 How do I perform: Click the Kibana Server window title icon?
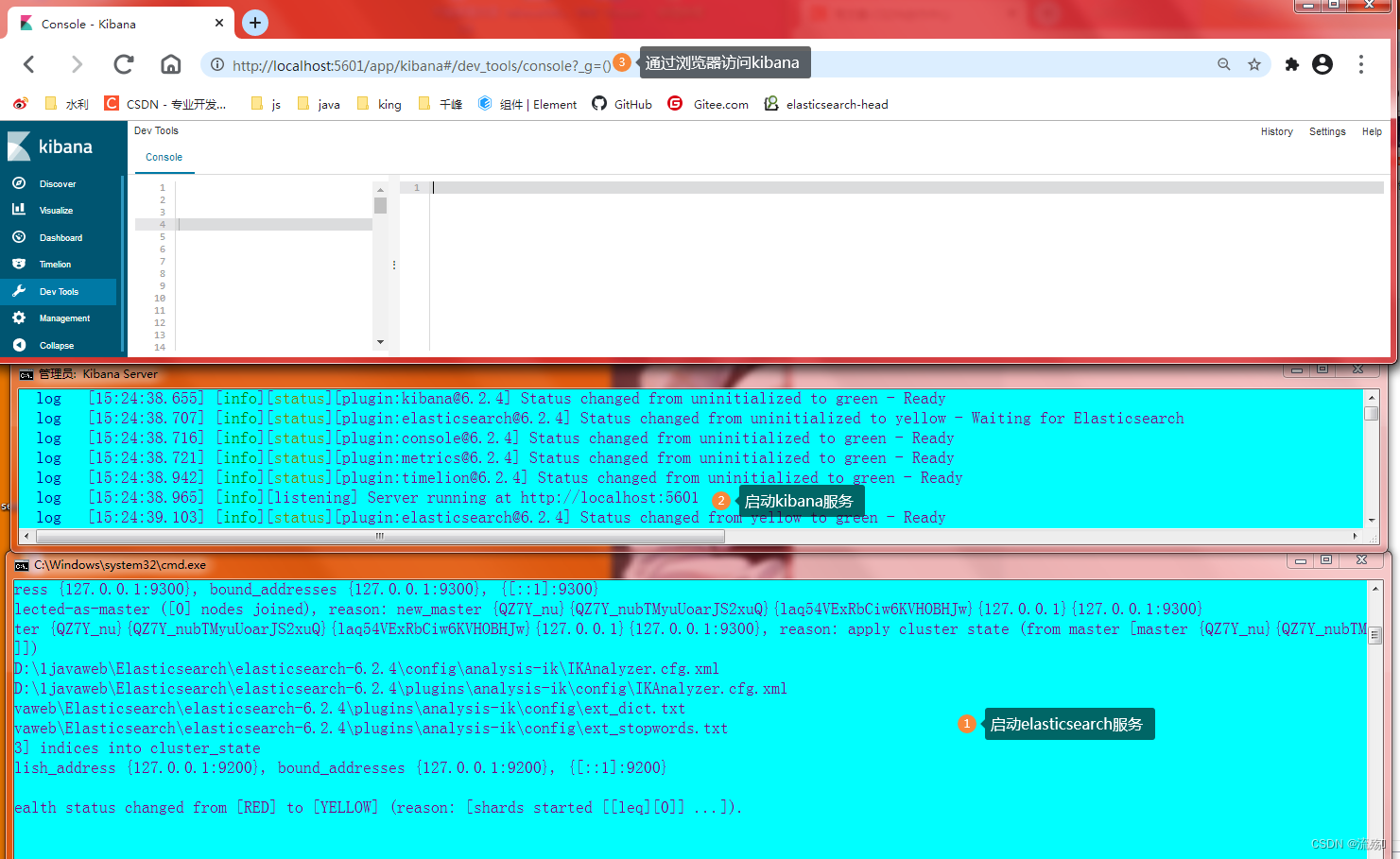point(26,374)
